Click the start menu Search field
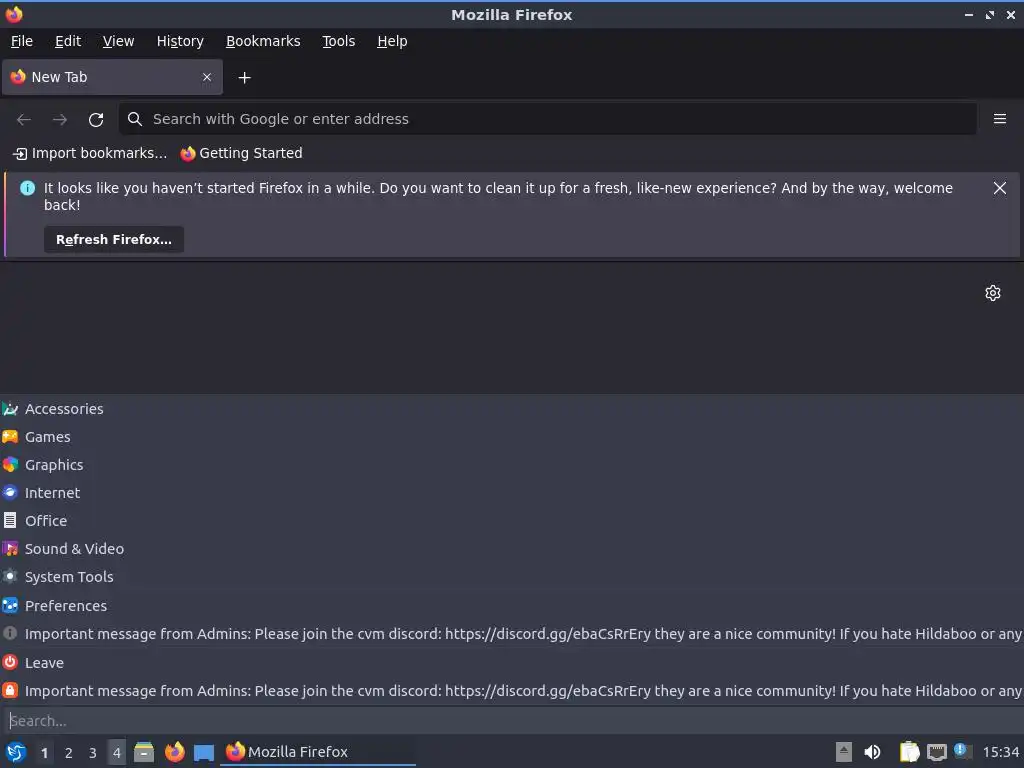This screenshot has height=768, width=1024. pyautogui.click(x=512, y=721)
